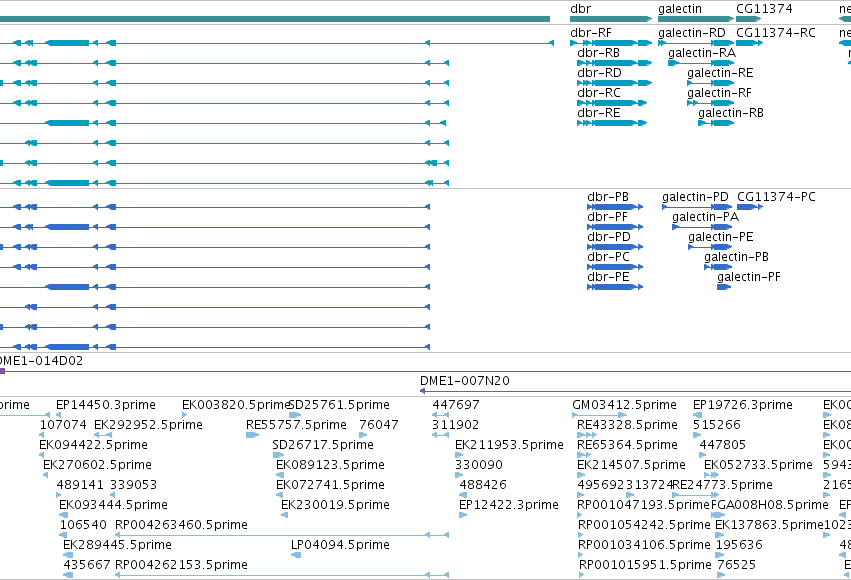Select the dbr-RF transcript label
The image size is (851, 580).
pos(590,33)
